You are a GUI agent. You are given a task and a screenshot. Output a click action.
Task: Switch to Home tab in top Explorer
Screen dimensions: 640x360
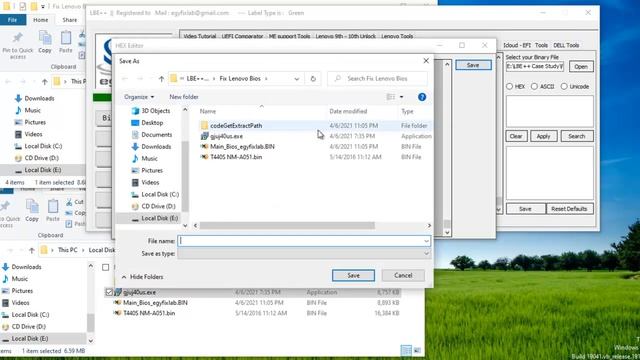point(40,20)
